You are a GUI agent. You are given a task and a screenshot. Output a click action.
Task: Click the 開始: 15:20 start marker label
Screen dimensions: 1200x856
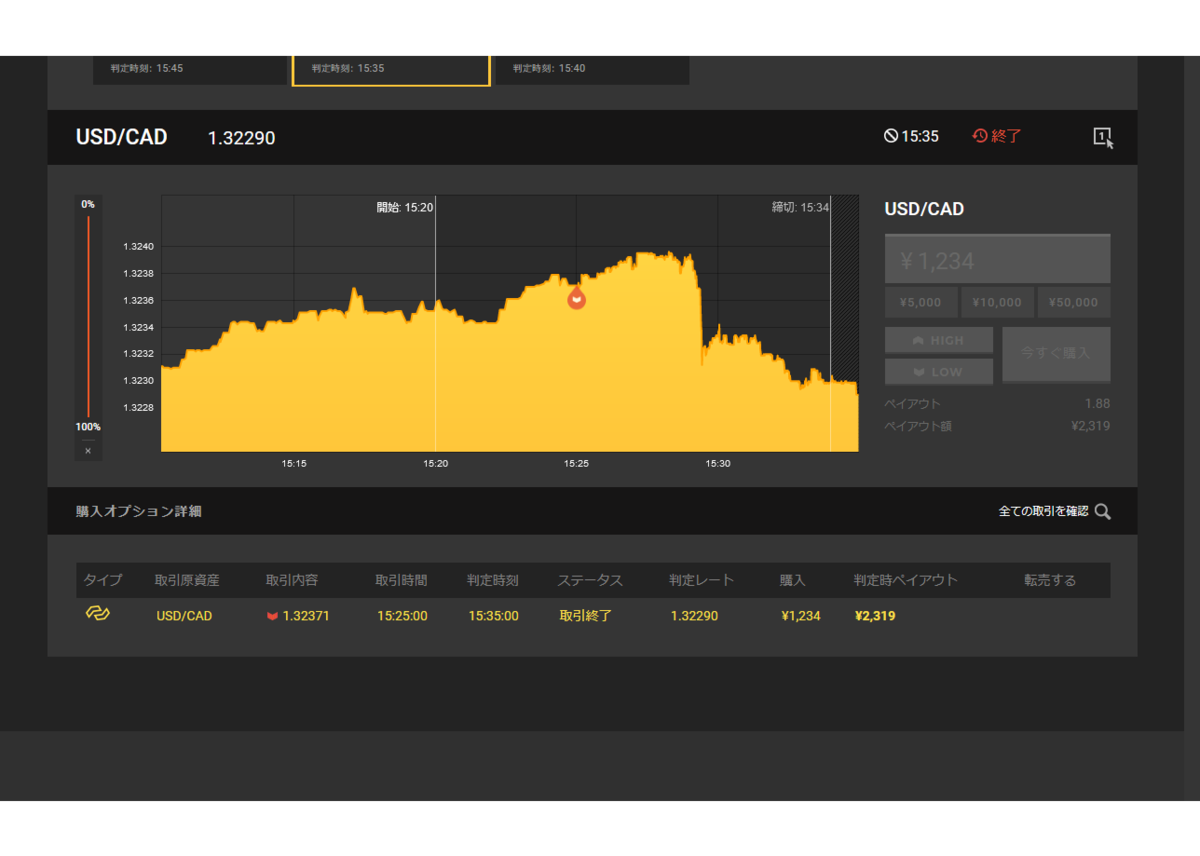pyautogui.click(x=405, y=207)
